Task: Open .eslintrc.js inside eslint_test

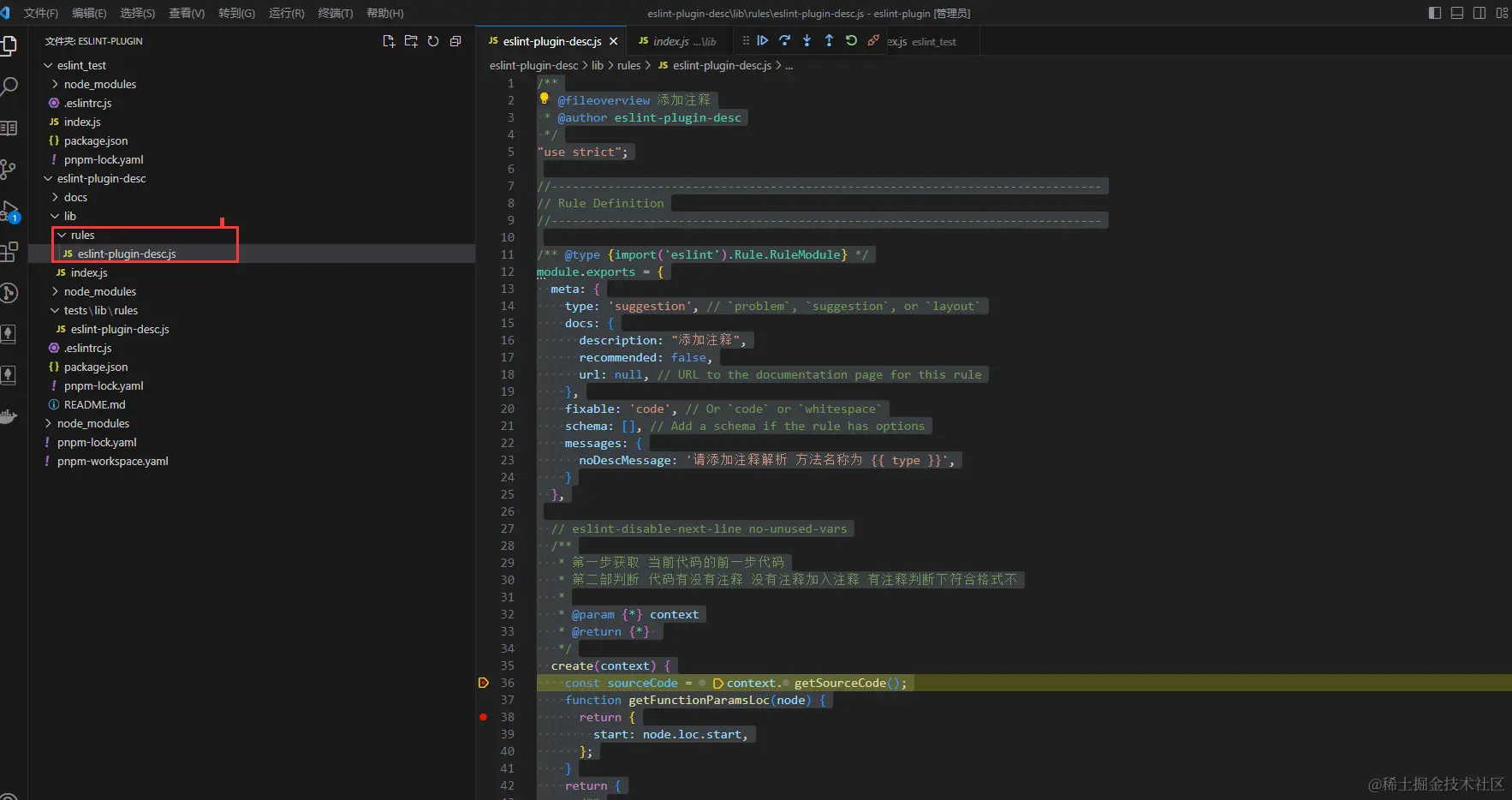Action: 87,103
